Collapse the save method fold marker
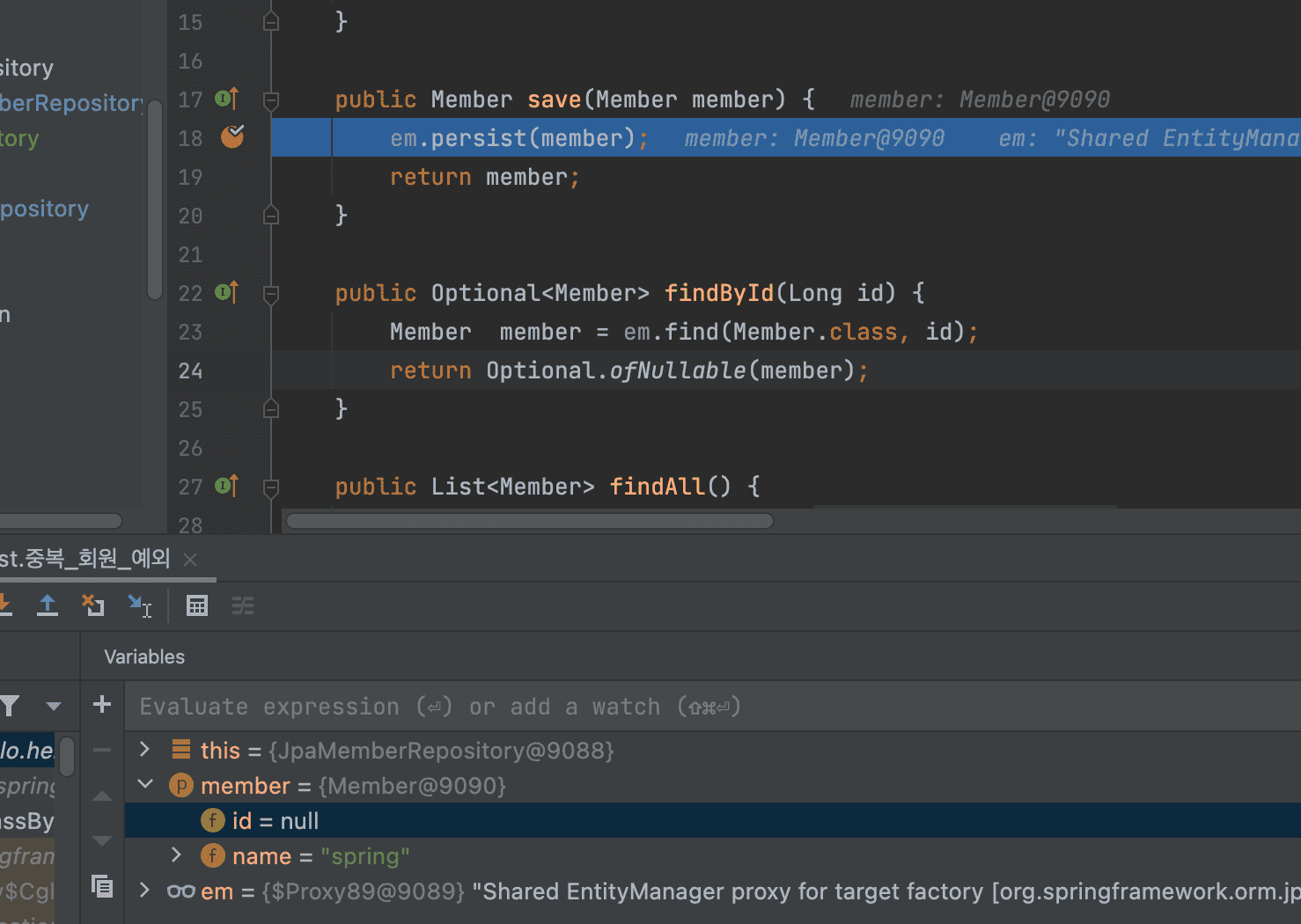Image resolution: width=1301 pixels, height=924 pixels. (271, 100)
